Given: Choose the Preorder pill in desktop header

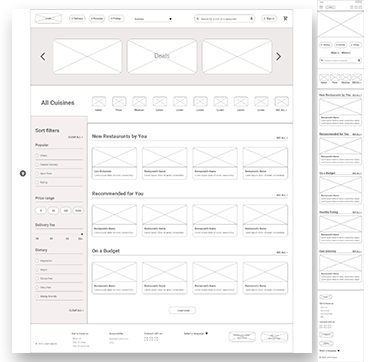Looking at the screenshot, I should click(x=97, y=19).
